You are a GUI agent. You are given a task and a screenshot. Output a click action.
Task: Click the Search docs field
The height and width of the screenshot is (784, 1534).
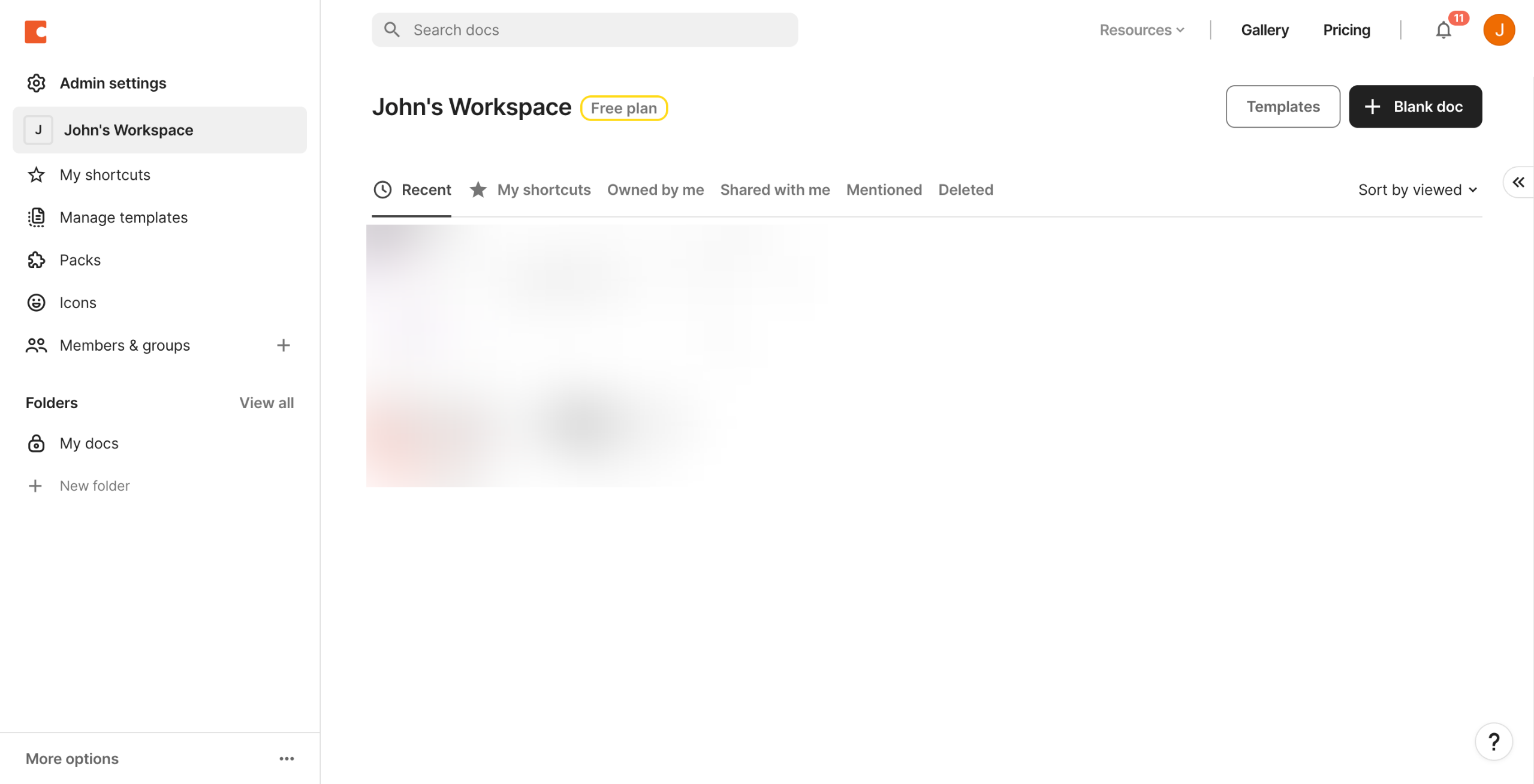point(584,30)
